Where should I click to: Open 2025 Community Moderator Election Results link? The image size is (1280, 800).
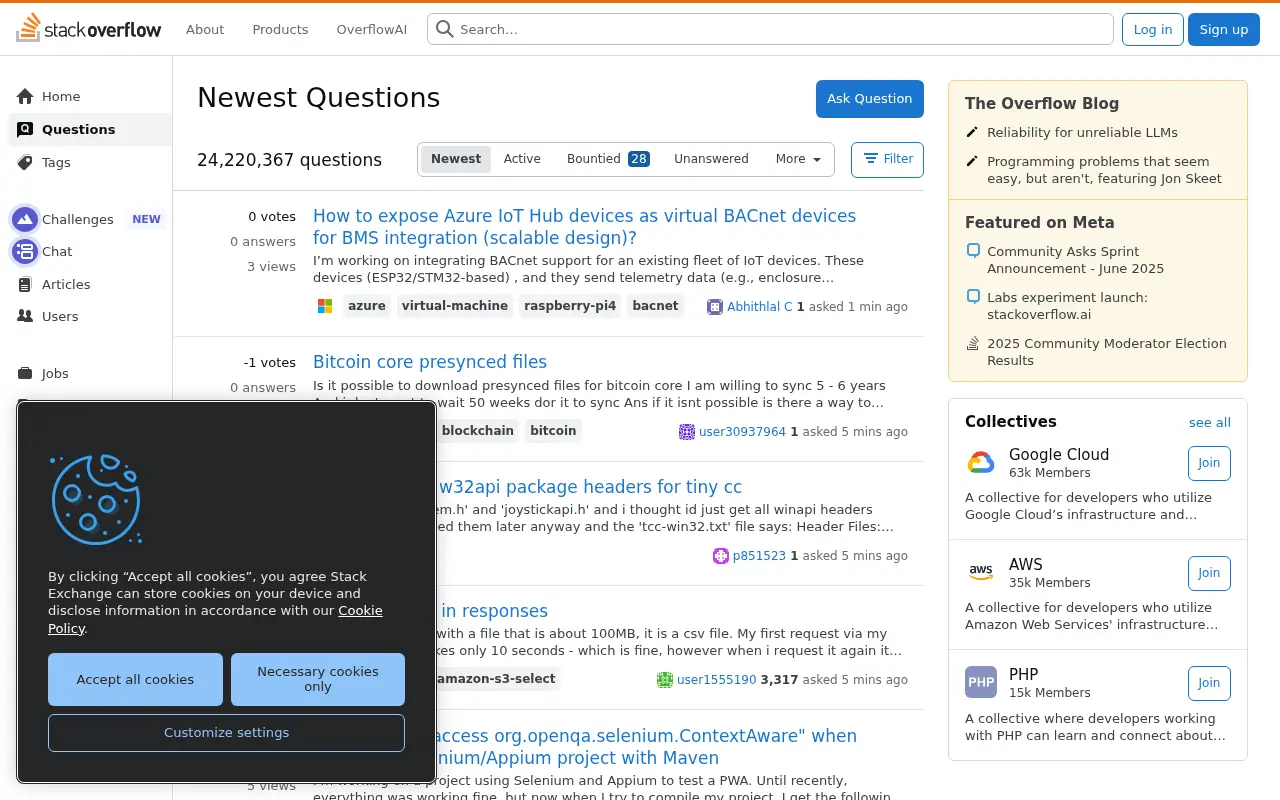[1107, 352]
